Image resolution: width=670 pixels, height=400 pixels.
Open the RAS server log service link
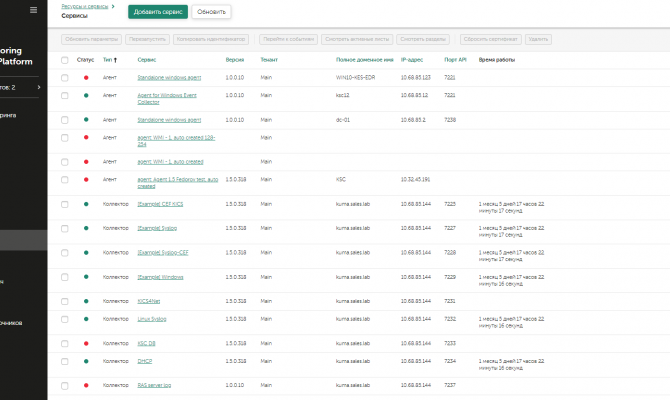154,385
